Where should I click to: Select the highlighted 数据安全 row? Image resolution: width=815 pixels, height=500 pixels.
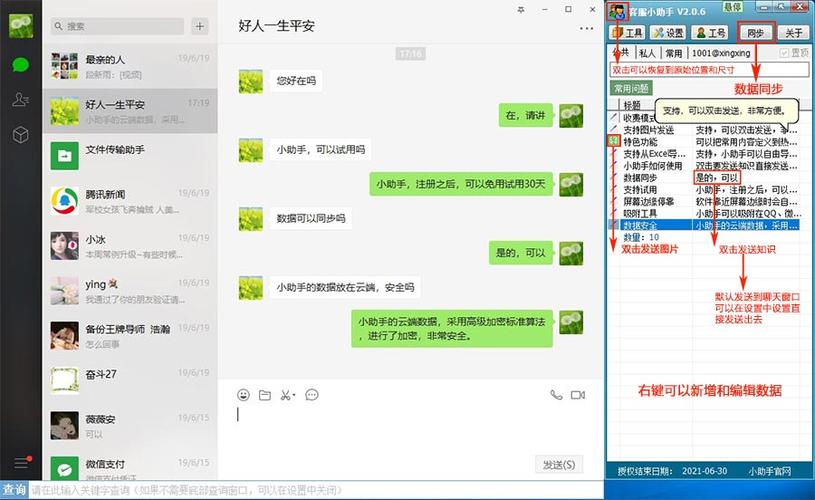point(704,226)
